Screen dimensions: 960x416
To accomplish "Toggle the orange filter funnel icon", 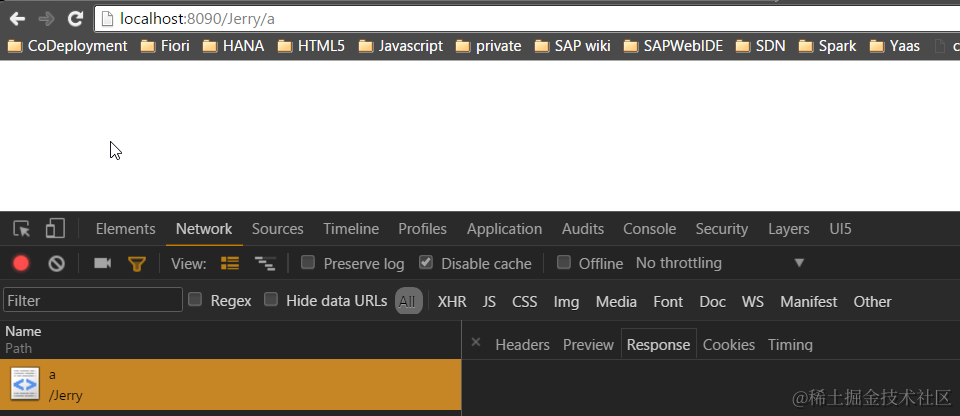I will pyautogui.click(x=137, y=264).
